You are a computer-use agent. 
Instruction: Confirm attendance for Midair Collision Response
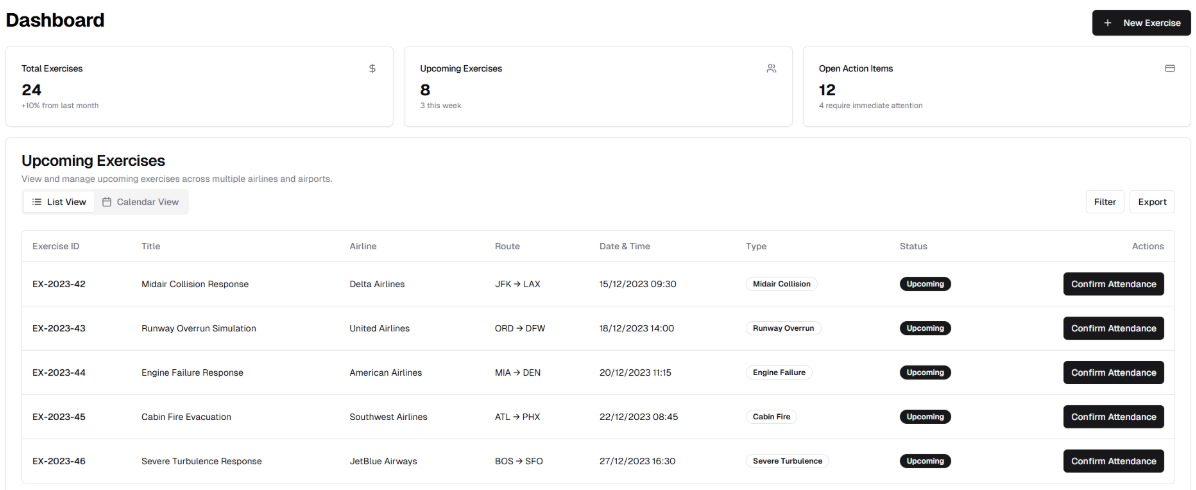(x=1114, y=284)
